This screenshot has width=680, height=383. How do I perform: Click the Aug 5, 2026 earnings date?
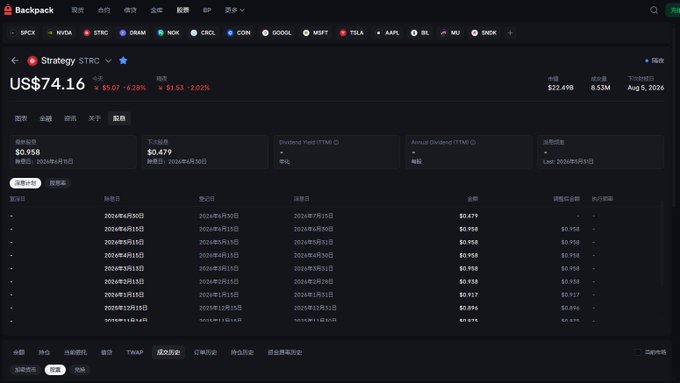[x=646, y=88]
